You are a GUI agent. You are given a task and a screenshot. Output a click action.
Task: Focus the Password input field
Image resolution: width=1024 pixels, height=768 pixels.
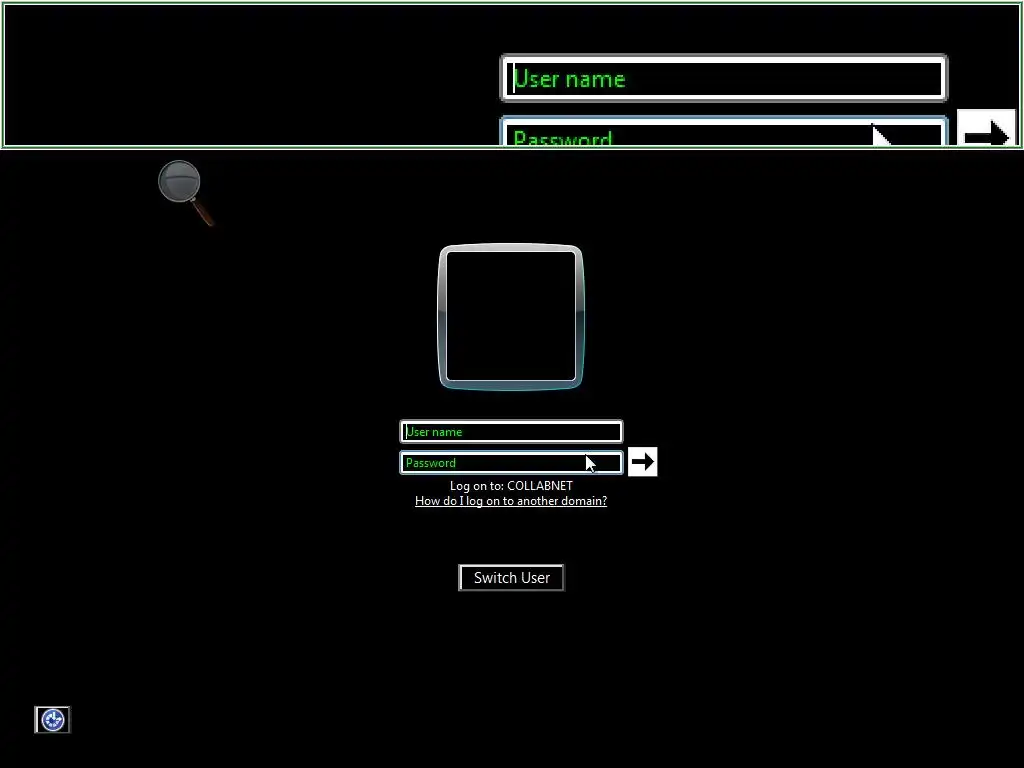tap(511, 462)
